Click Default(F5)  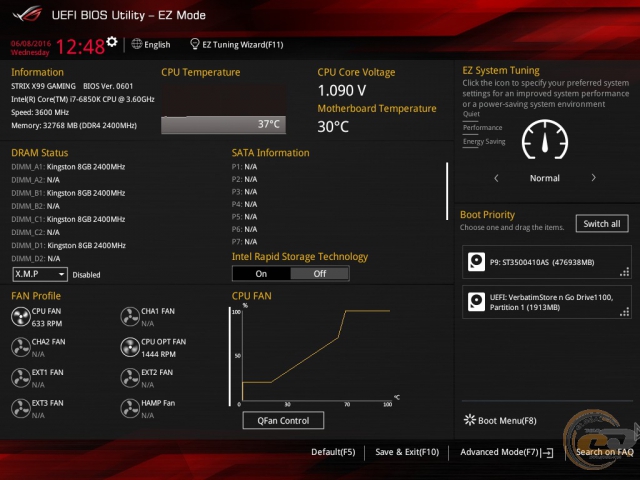point(333,452)
